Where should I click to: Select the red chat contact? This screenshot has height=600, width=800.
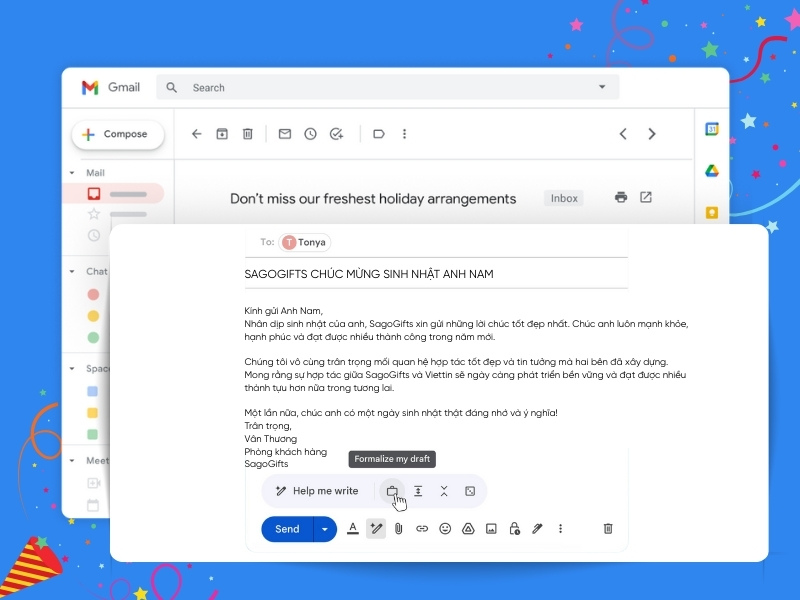93,294
